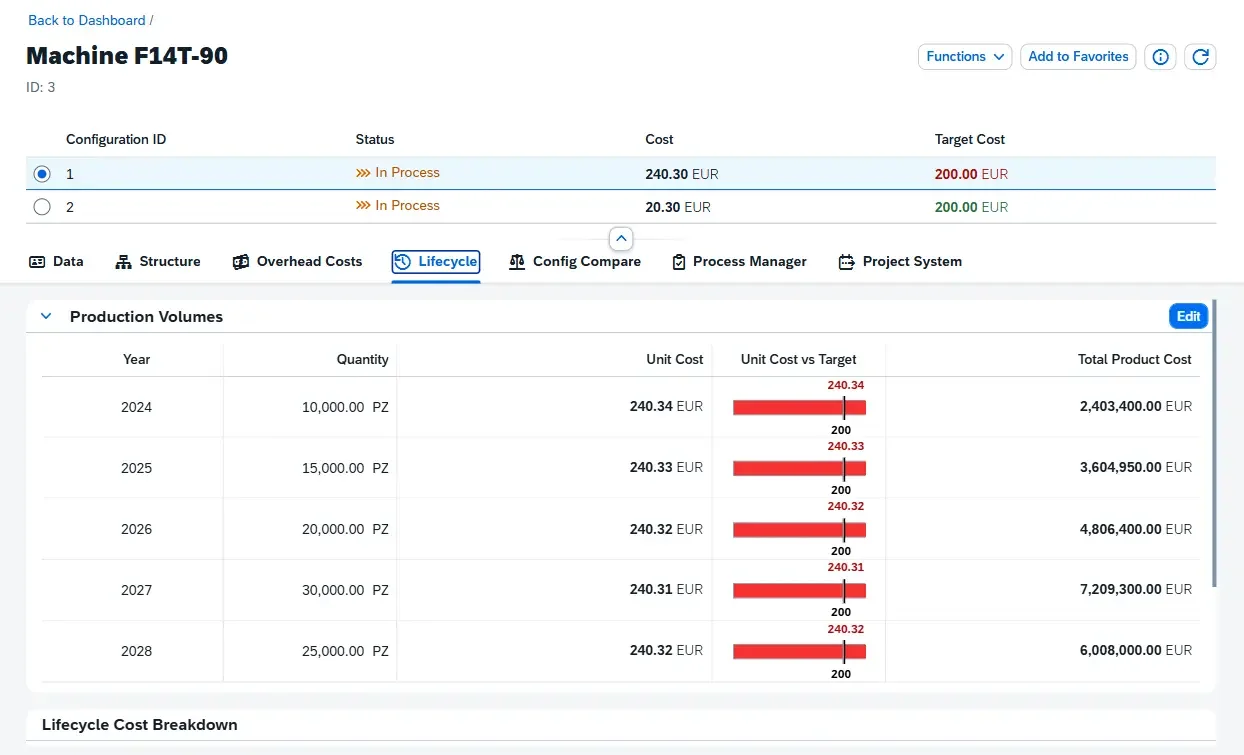Image resolution: width=1244 pixels, height=755 pixels.
Task: Refresh the page using the reload icon
Action: (x=1200, y=57)
